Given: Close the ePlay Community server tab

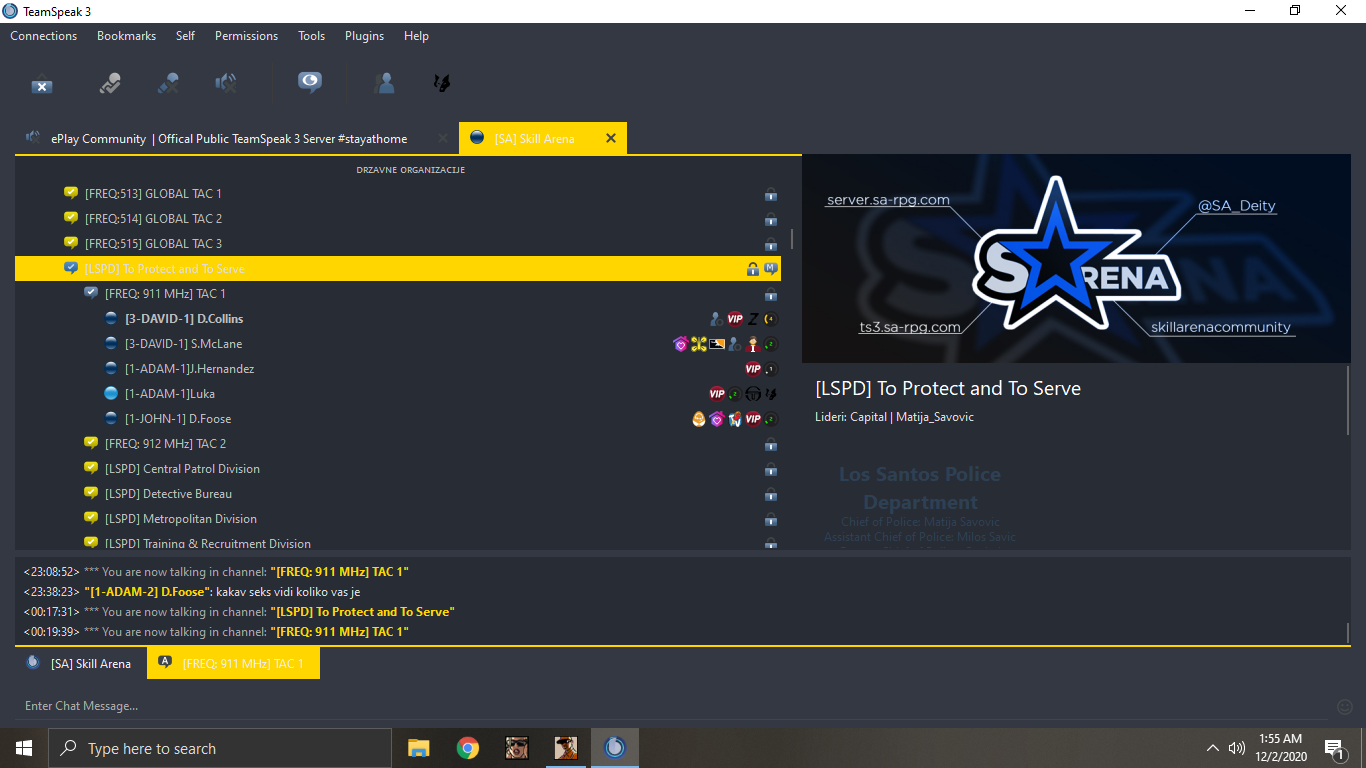Looking at the screenshot, I should coord(443,138).
